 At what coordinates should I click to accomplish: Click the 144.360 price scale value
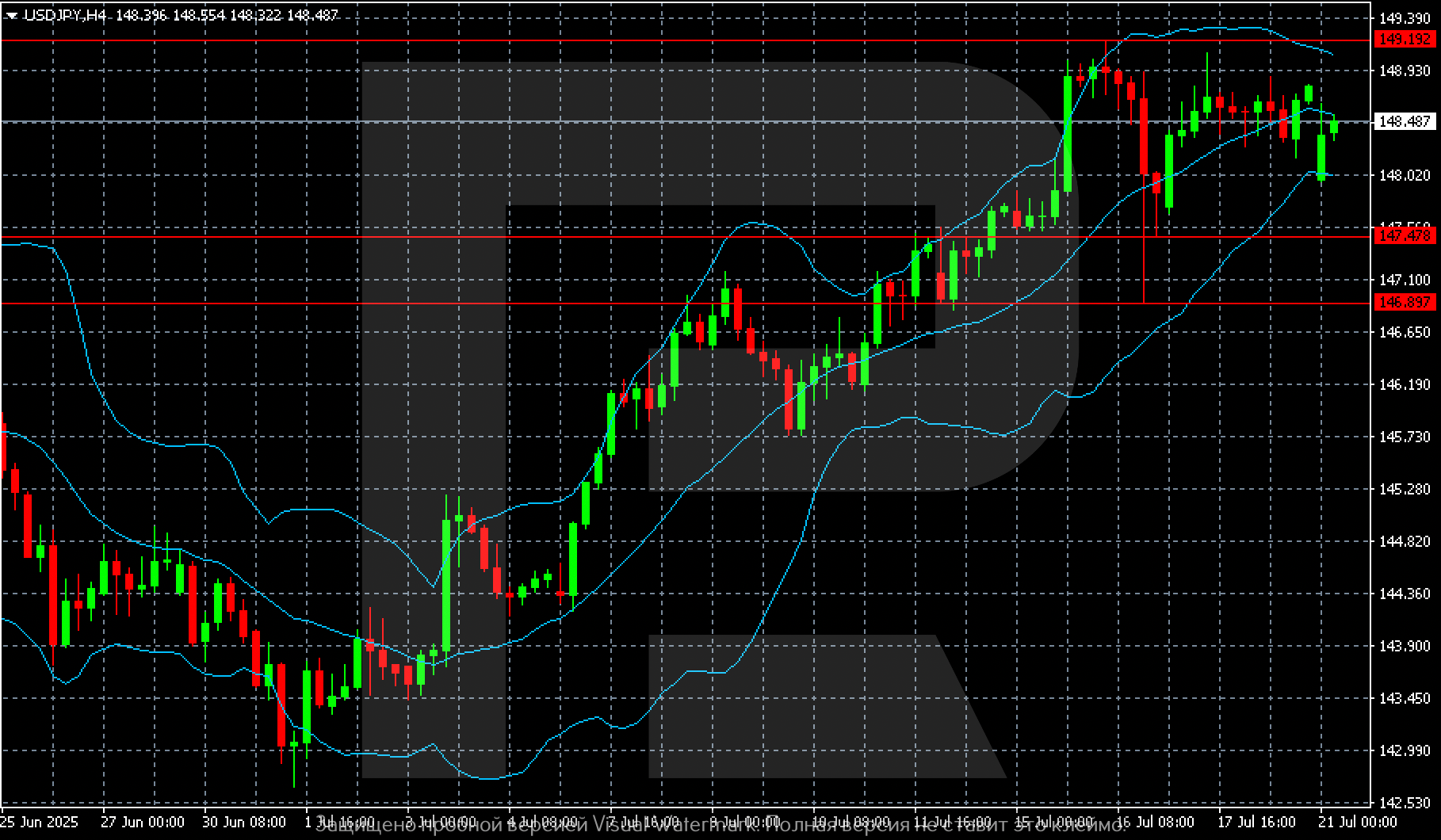tap(1405, 594)
